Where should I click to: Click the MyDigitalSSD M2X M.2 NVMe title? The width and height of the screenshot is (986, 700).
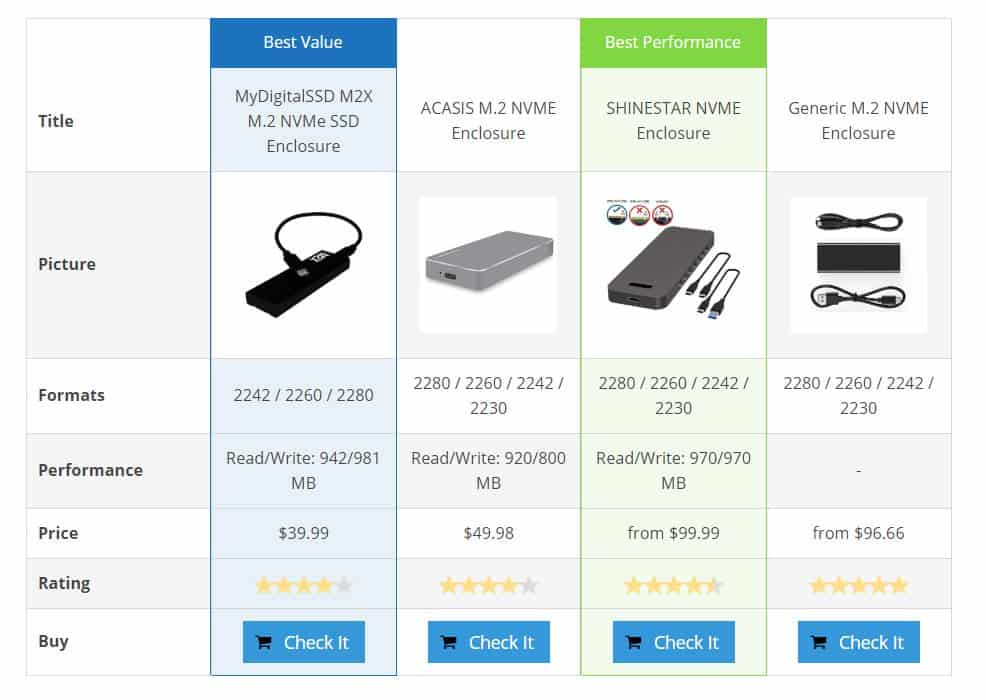coord(303,121)
